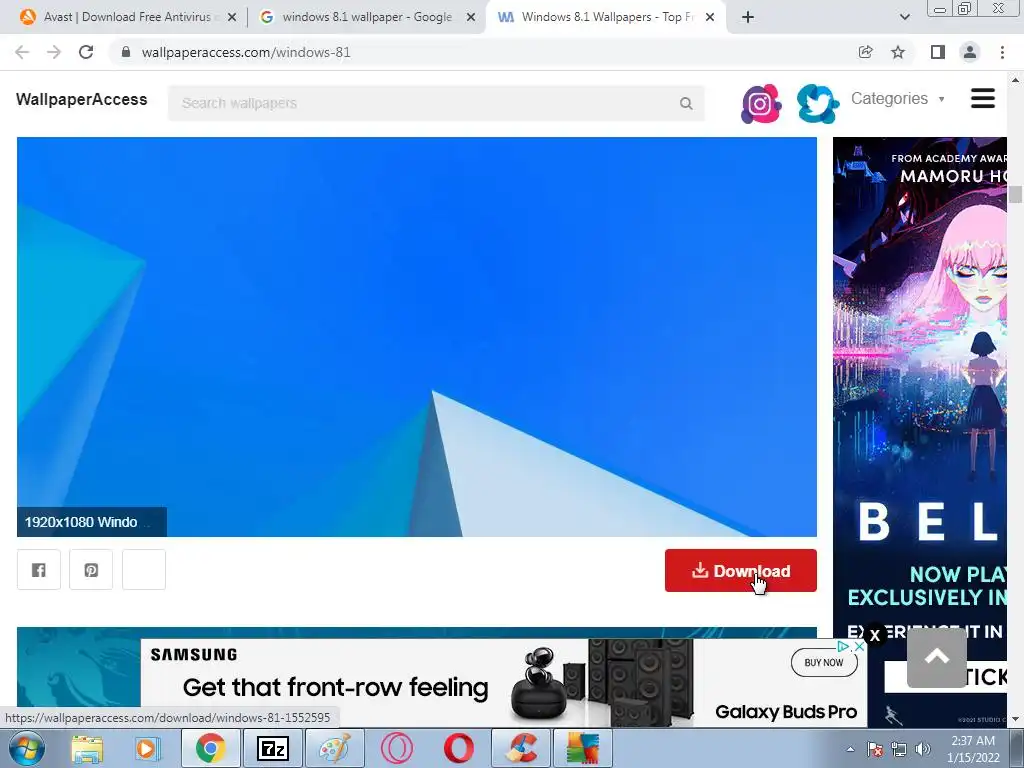Click the scrollbar down arrow
The height and width of the screenshot is (768, 1024).
1015,719
